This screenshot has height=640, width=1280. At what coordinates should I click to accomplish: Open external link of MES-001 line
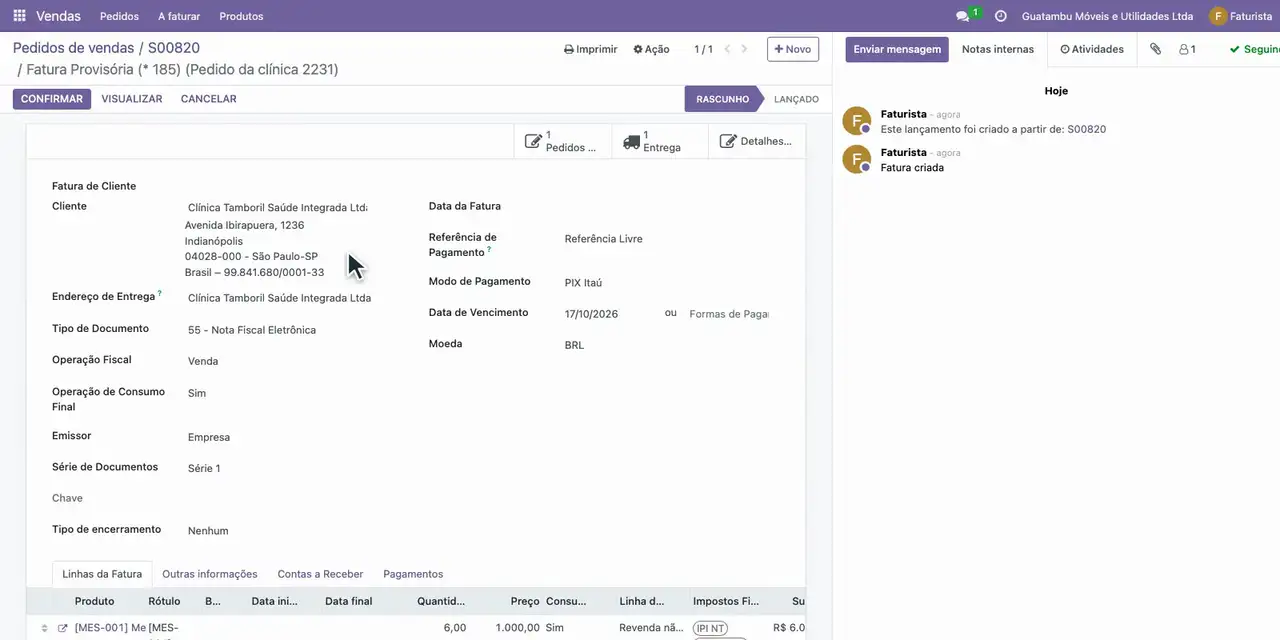click(62, 628)
